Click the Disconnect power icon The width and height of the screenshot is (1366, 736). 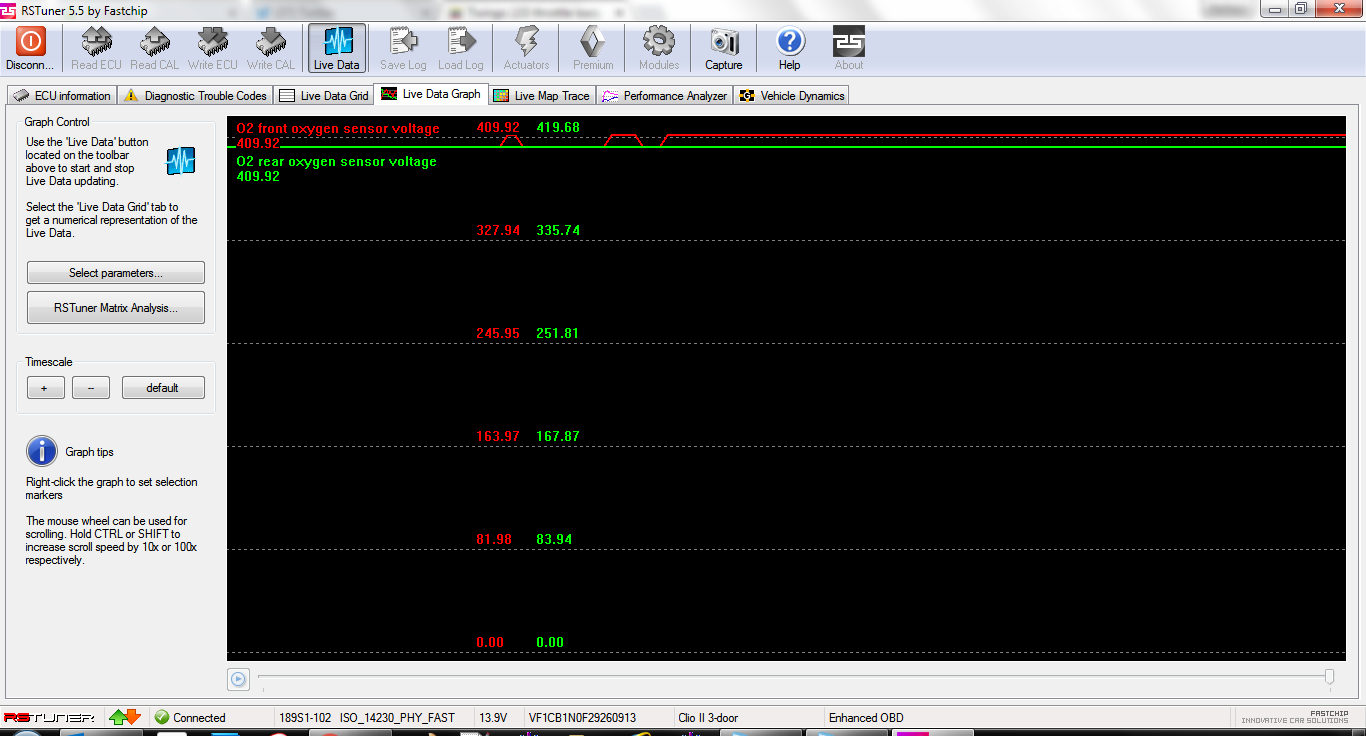[30, 42]
